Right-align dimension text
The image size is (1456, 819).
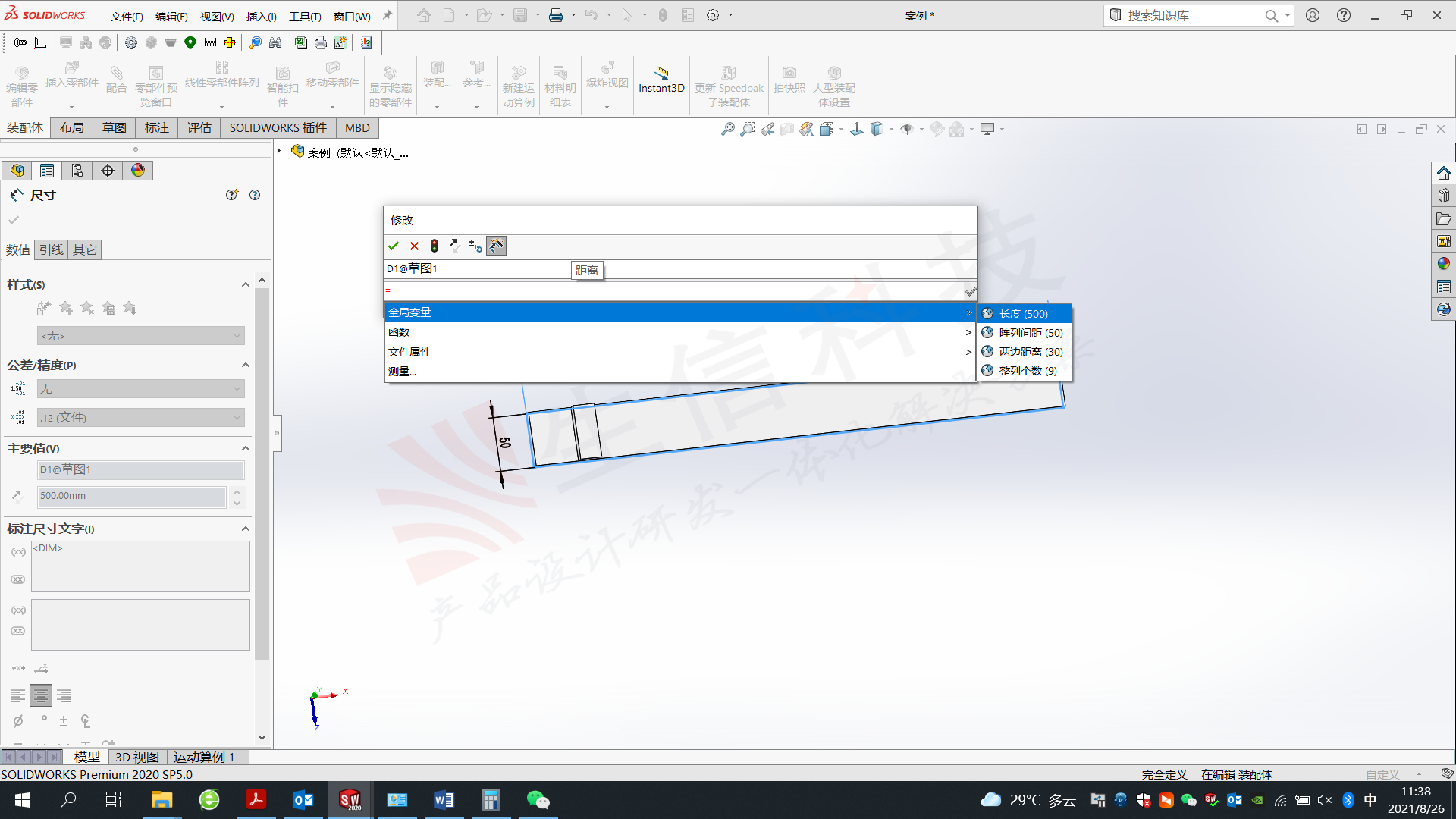64,695
